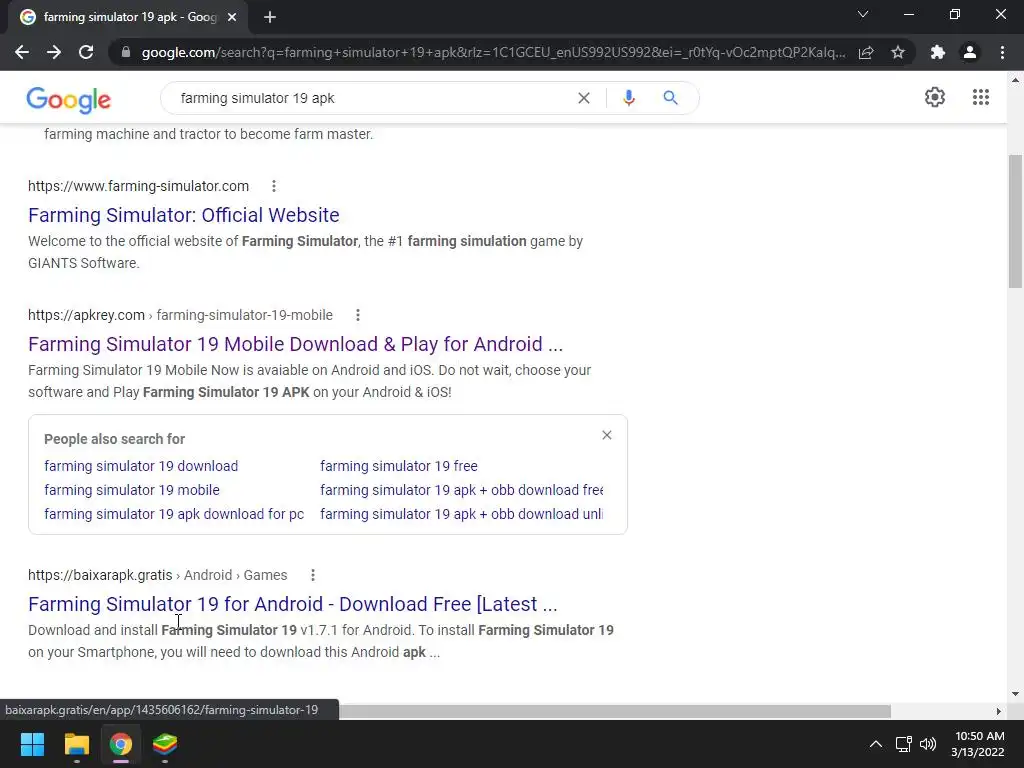The width and height of the screenshot is (1024, 768).
Task: Search farming simulator 19 apk + obb download free
Action: pos(462,490)
